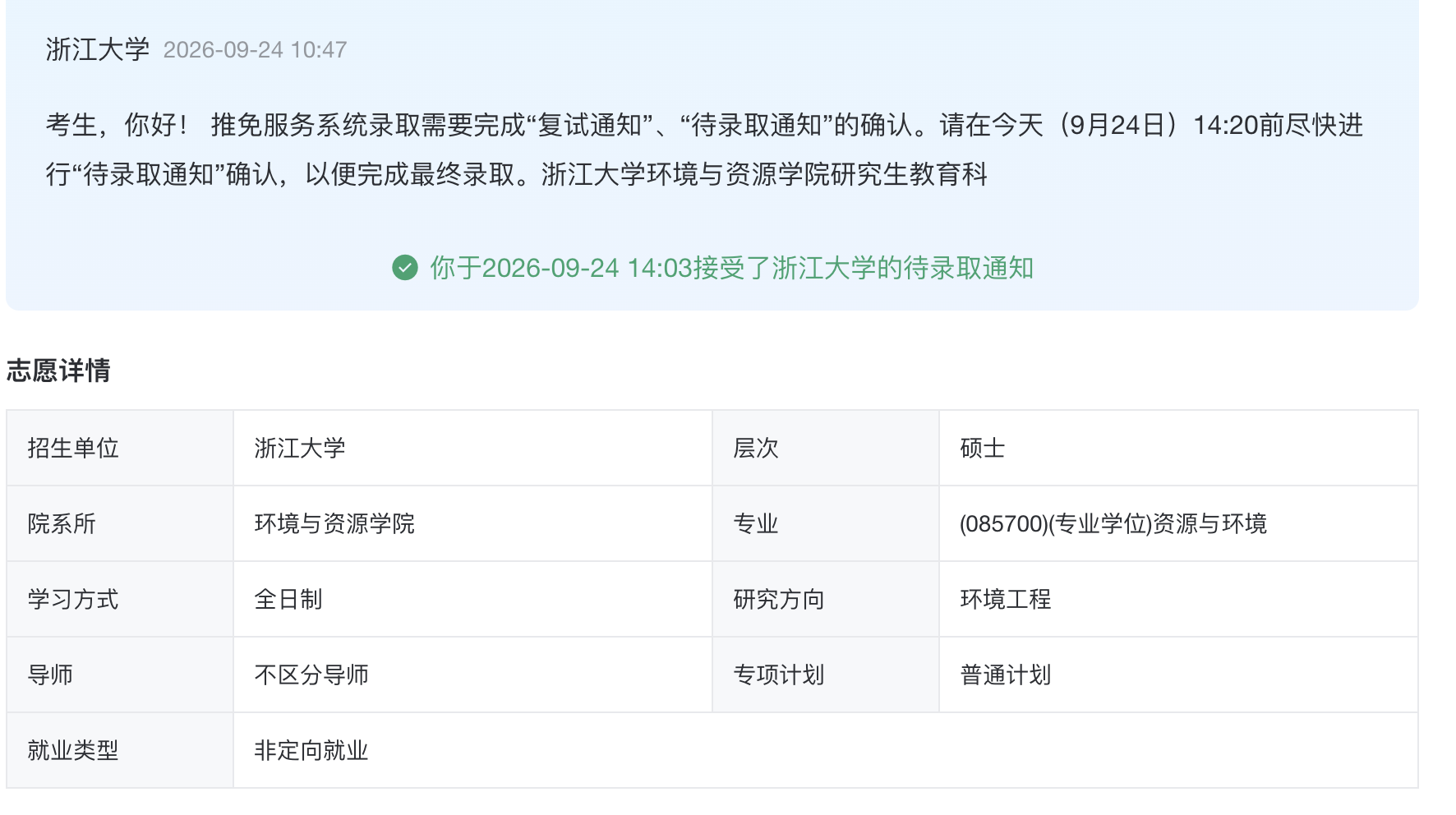Click the 专项计划 label cell
This screenshot has width=1456, height=815.
click(826, 675)
